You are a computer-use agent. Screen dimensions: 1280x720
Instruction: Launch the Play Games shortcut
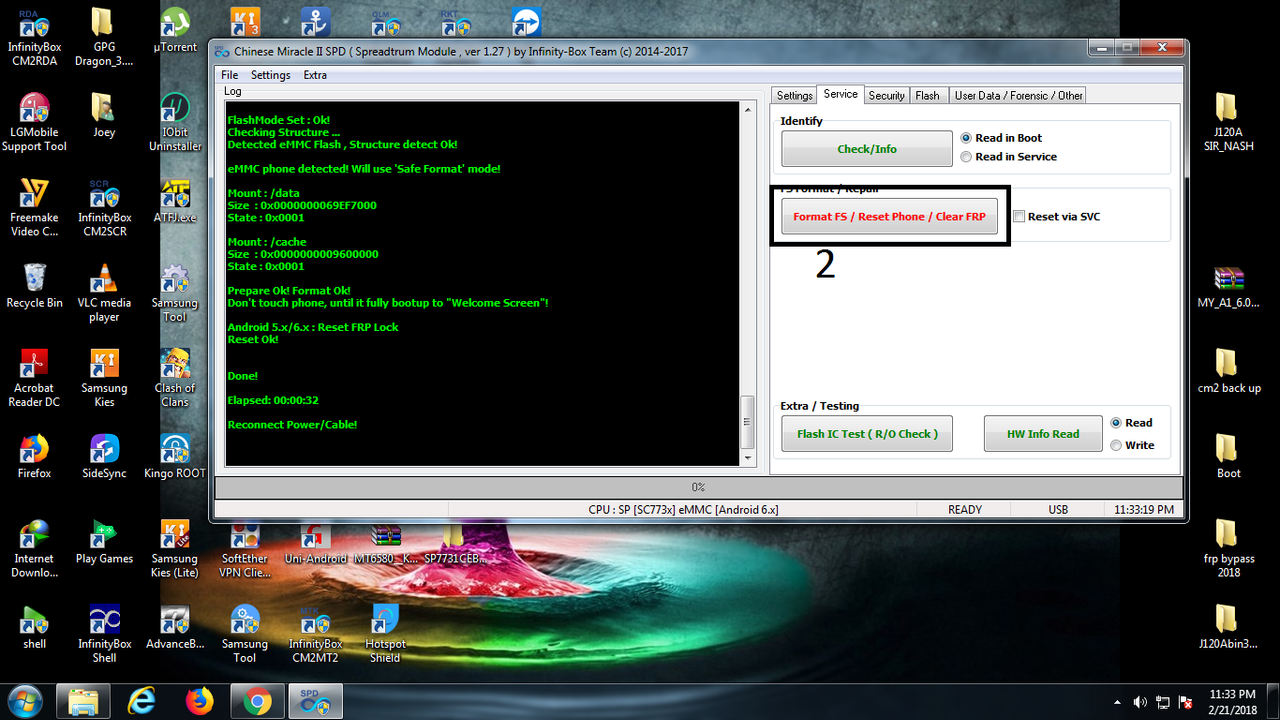pos(104,542)
